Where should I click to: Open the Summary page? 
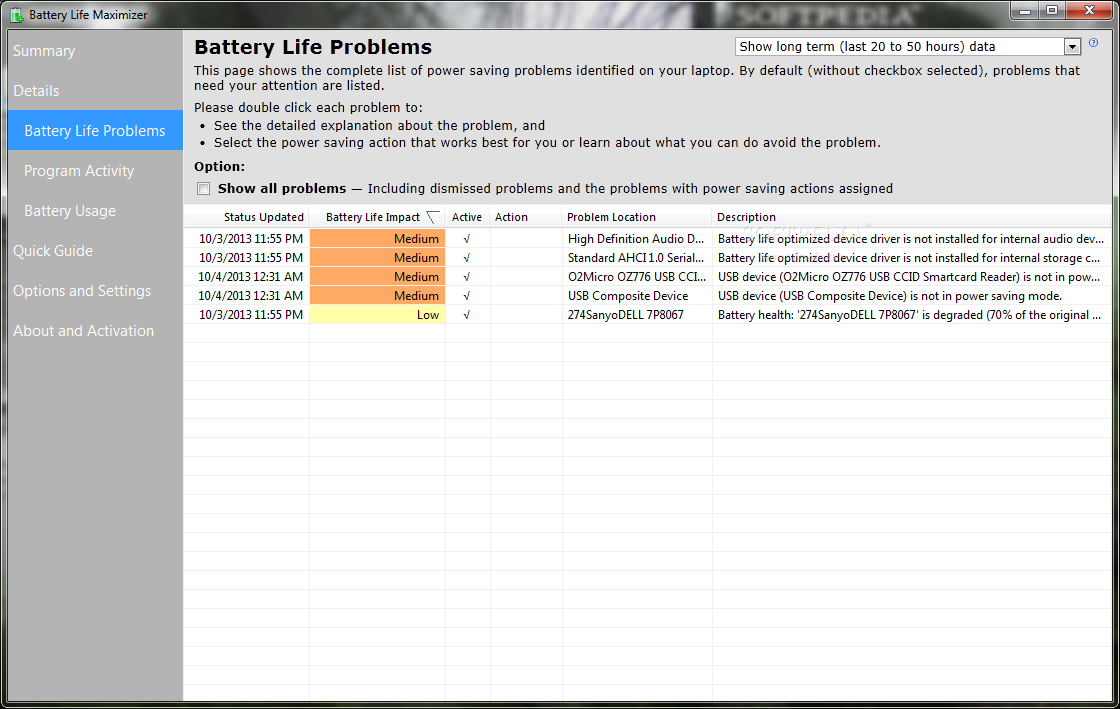(x=44, y=51)
